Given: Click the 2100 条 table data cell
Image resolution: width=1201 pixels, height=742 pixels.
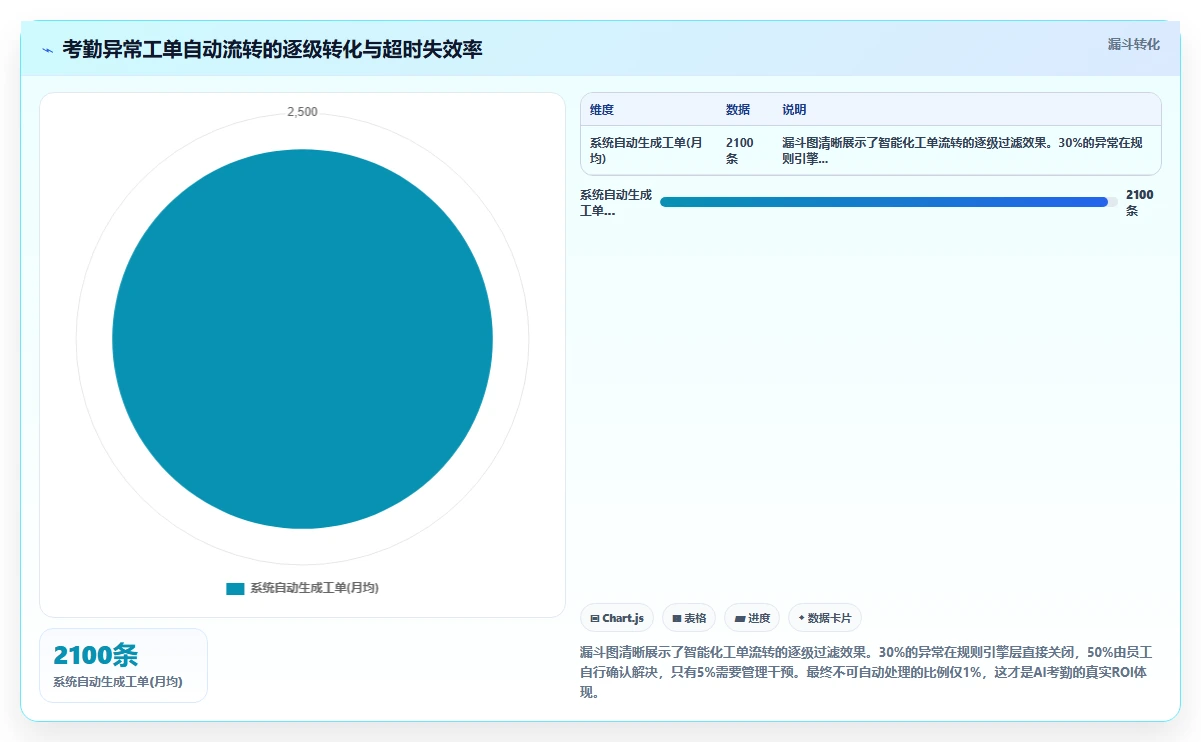Looking at the screenshot, I should (745, 150).
